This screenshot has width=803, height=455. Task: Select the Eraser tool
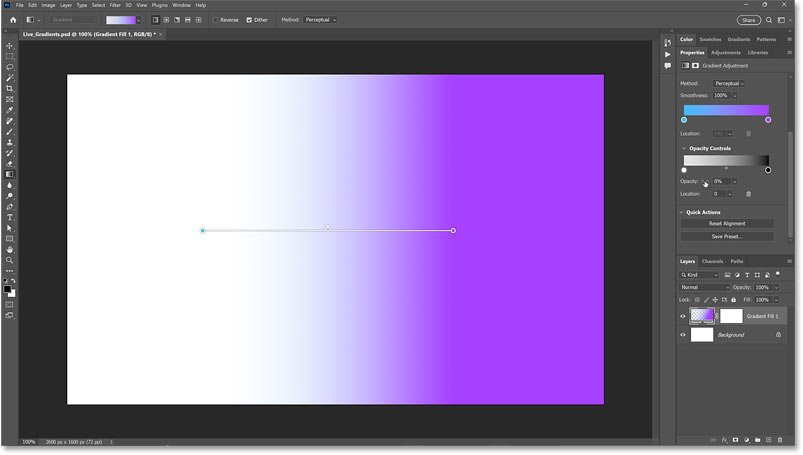point(10,163)
